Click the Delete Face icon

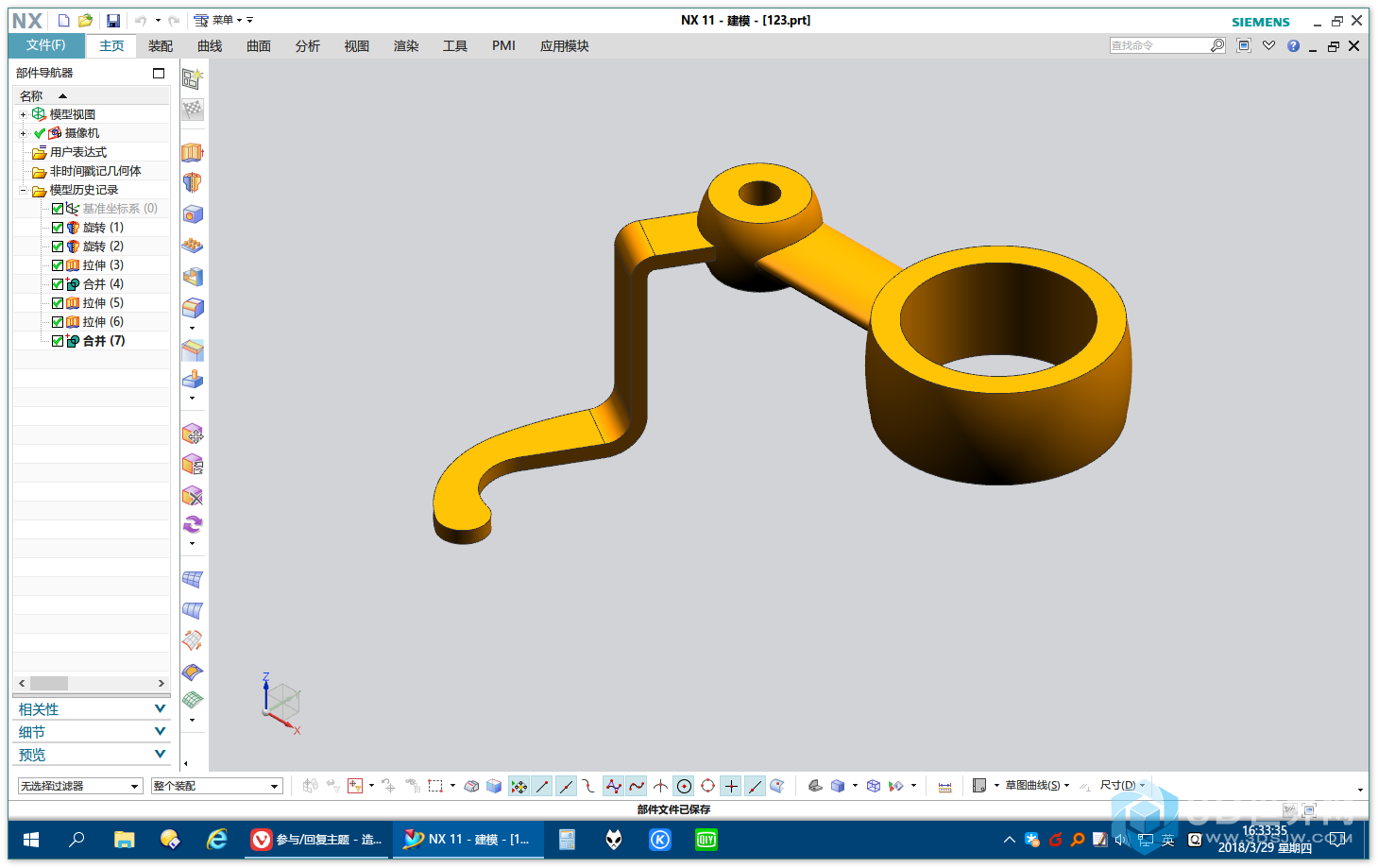coord(193,495)
